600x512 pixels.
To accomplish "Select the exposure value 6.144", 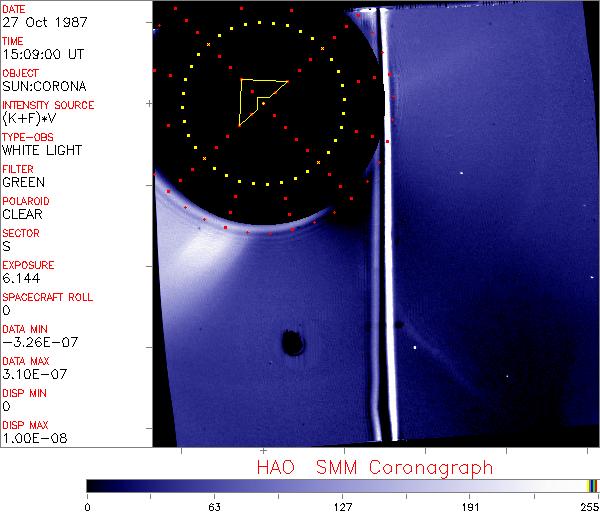I will (21, 278).
